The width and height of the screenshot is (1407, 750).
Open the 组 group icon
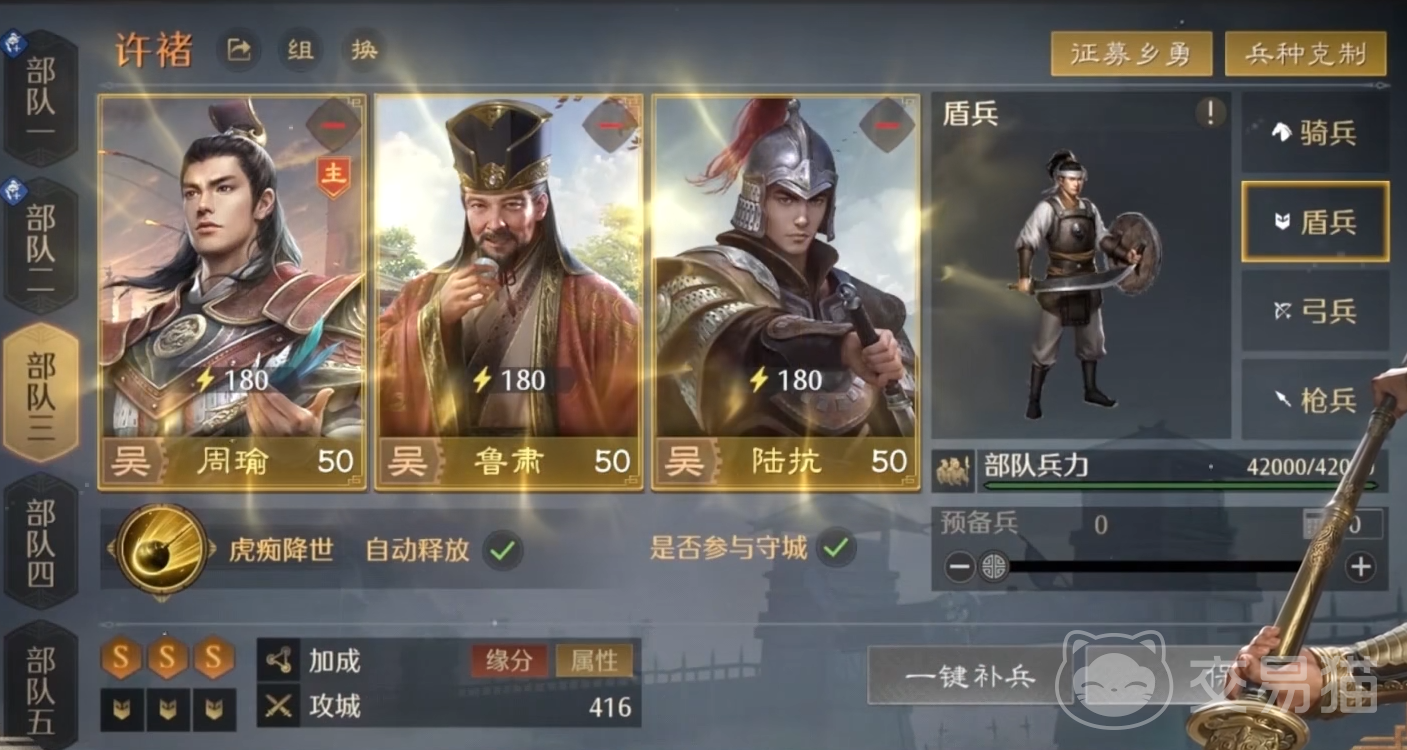(301, 50)
